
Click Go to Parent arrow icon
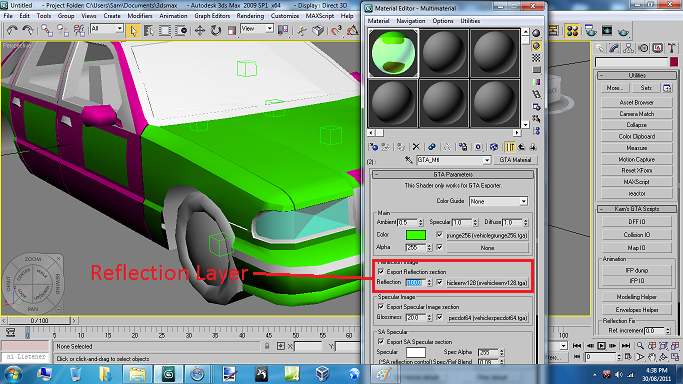pyautogui.click(x=521, y=147)
